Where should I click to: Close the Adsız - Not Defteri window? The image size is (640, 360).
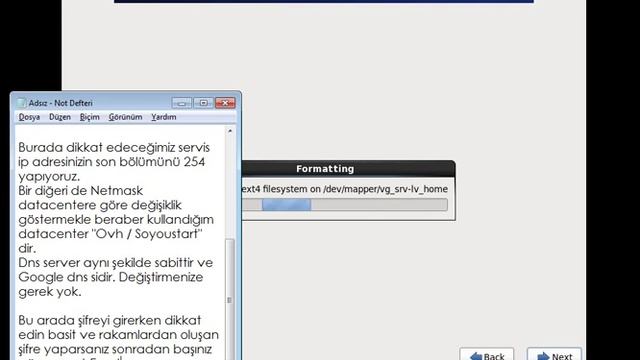(225, 103)
